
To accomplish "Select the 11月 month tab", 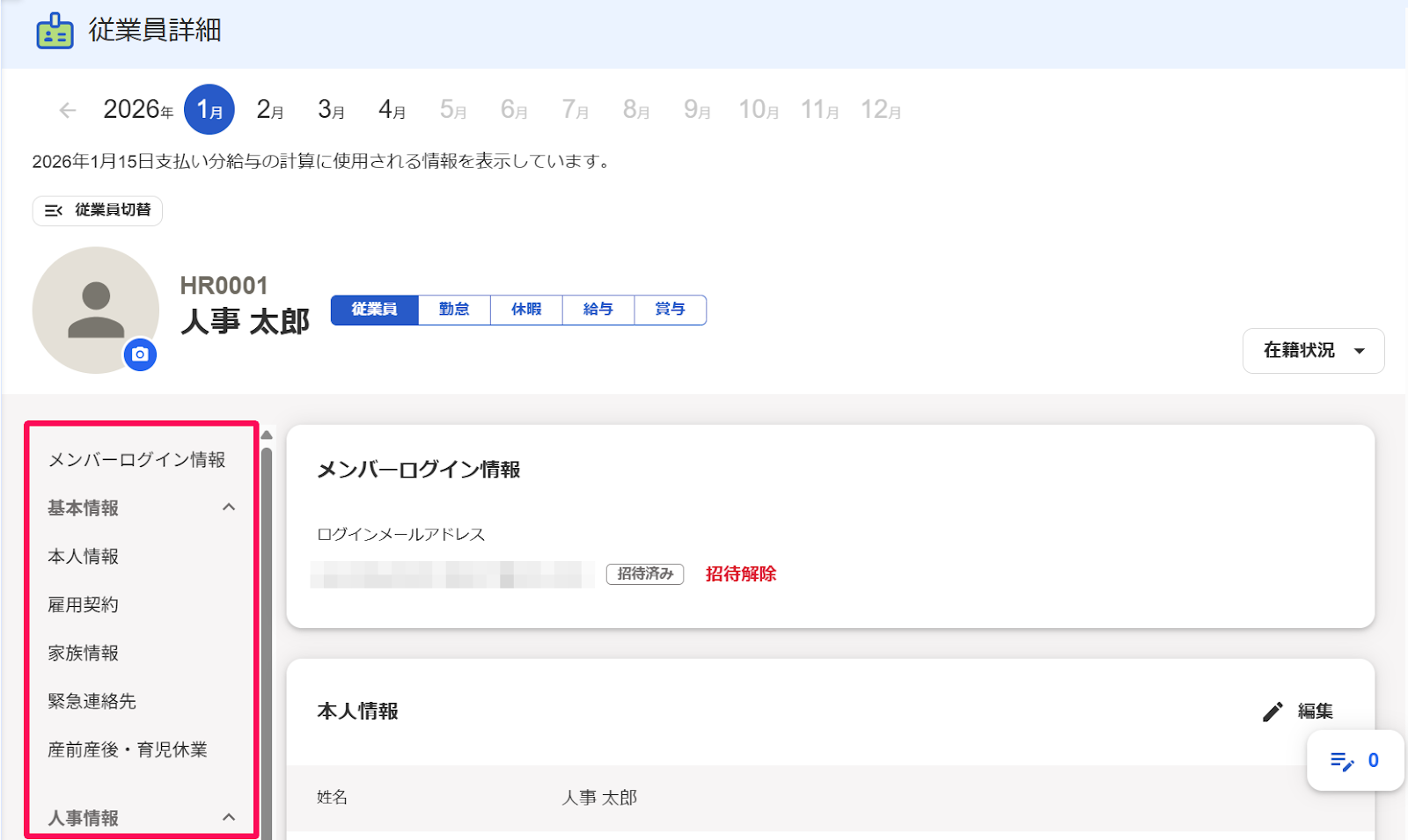I will pos(819,110).
